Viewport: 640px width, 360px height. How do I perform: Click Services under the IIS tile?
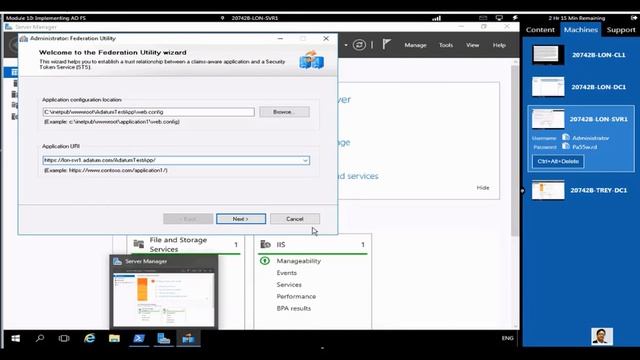pyautogui.click(x=289, y=284)
